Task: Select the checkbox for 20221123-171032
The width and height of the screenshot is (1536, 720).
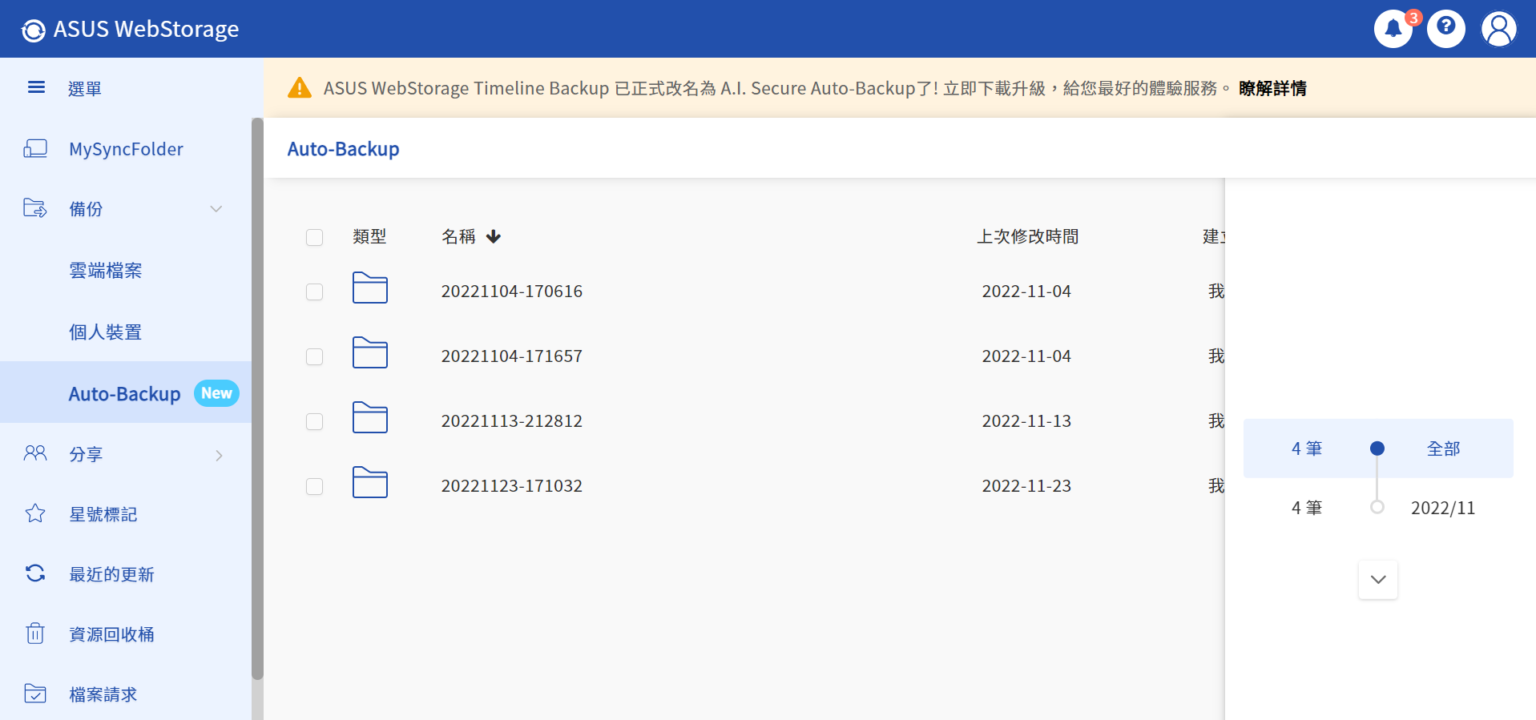Action: pos(314,486)
